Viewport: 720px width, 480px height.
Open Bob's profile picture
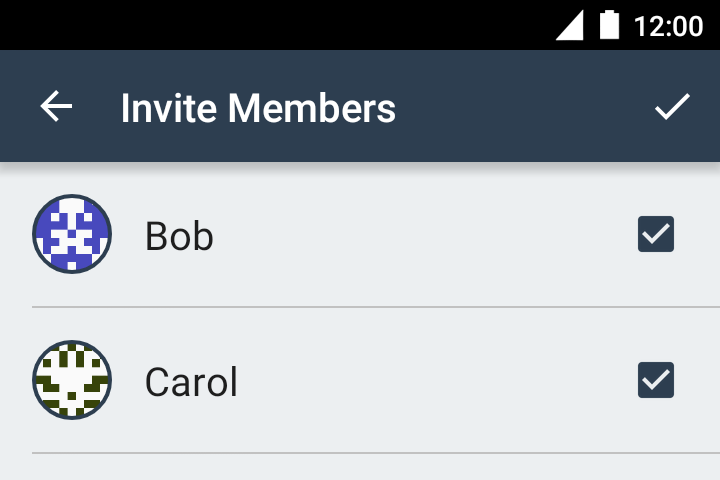point(72,234)
